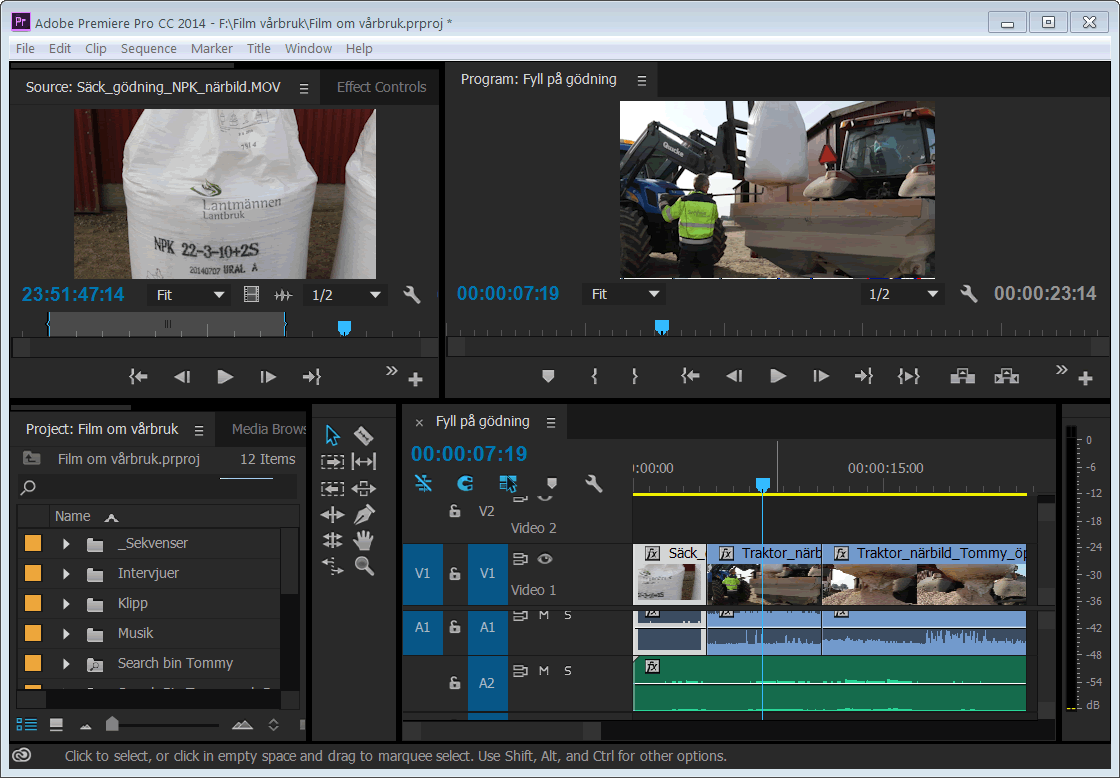1120x778 pixels.
Task: Click the project panel thumbnail zoom slider
Action: point(112,724)
